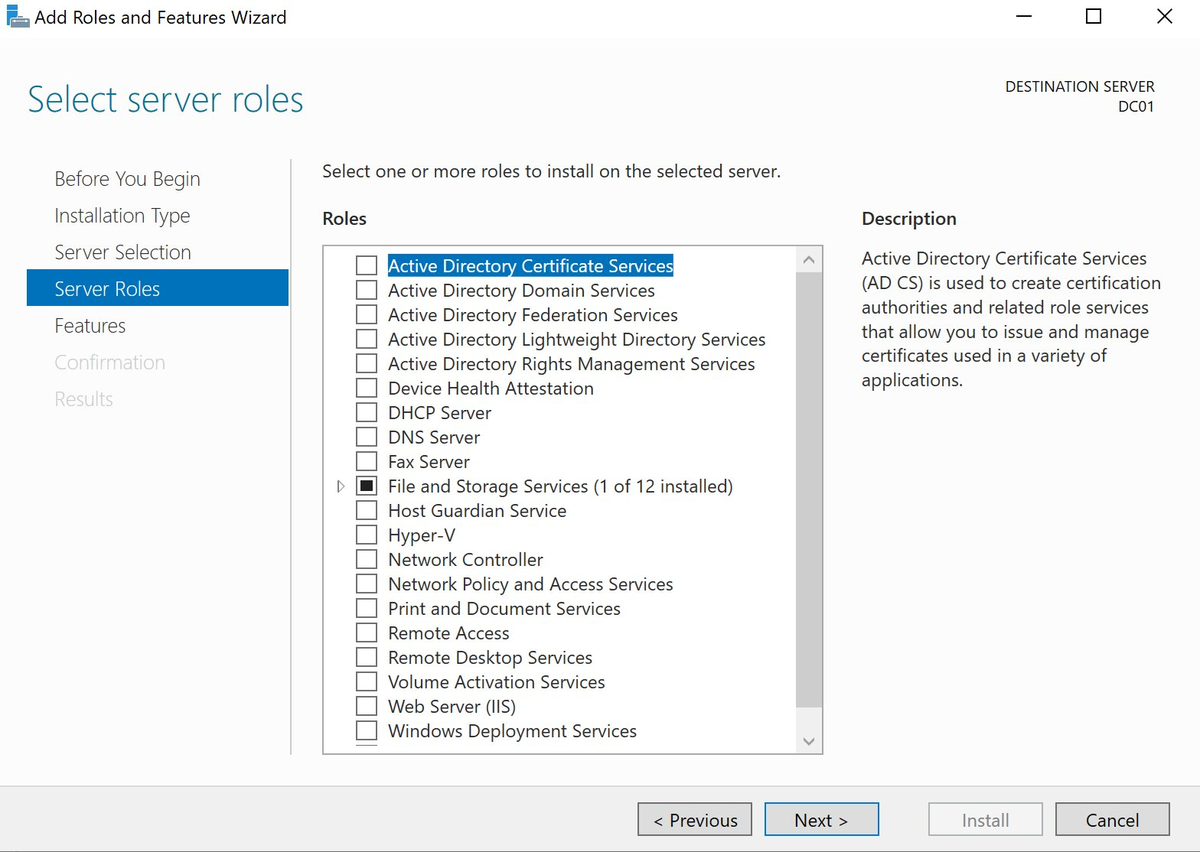1200x852 pixels.
Task: Go to the Before You Begin step
Action: [x=127, y=178]
